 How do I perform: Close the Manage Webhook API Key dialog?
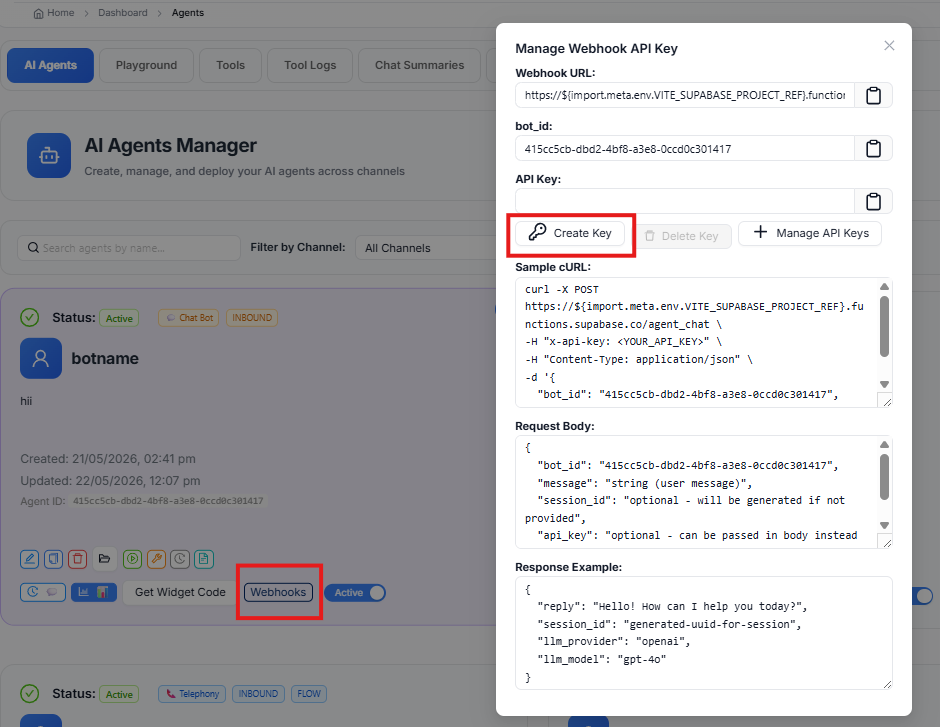click(x=889, y=46)
